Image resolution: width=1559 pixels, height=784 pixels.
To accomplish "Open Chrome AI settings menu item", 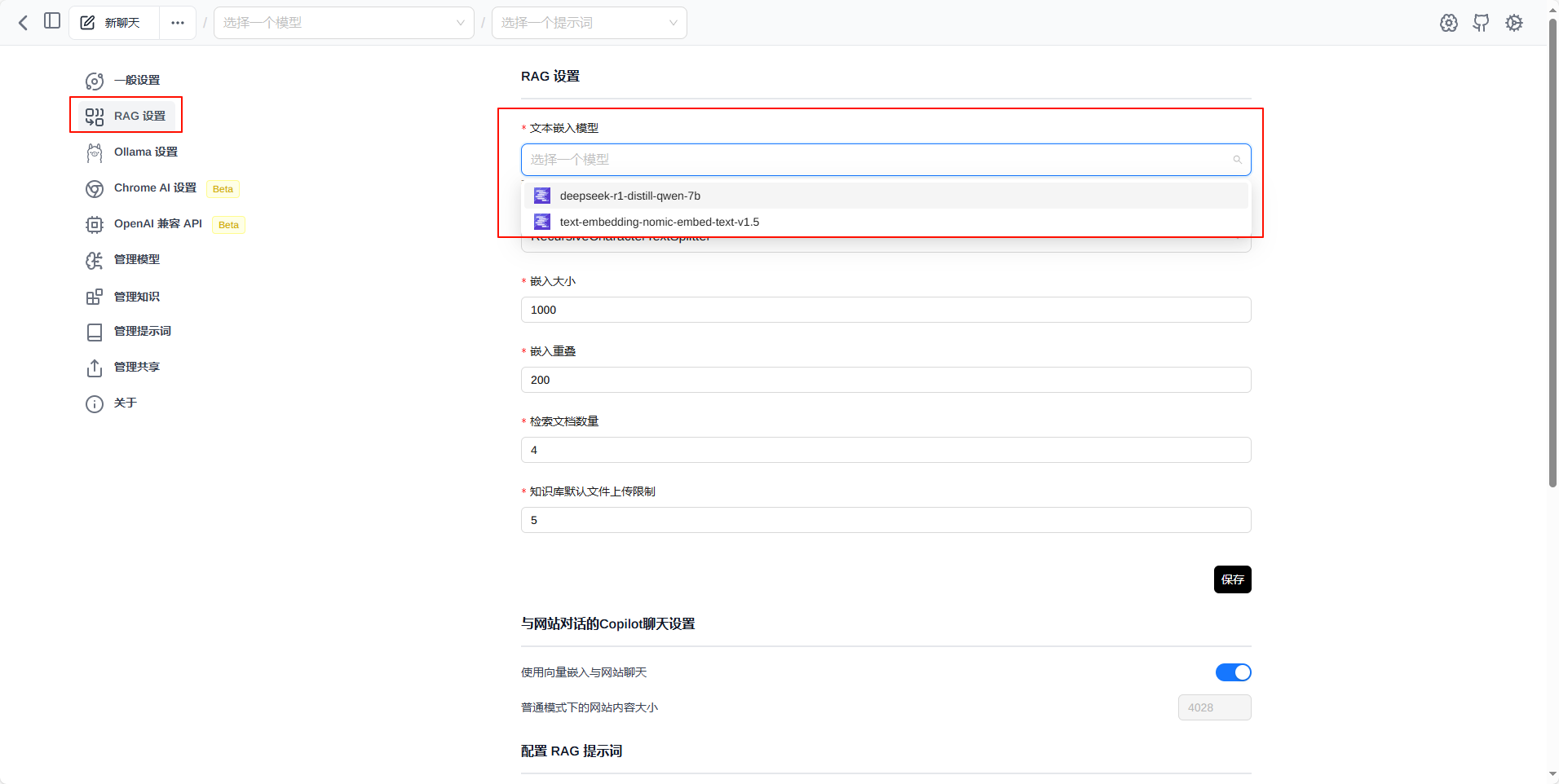I will pos(155,188).
